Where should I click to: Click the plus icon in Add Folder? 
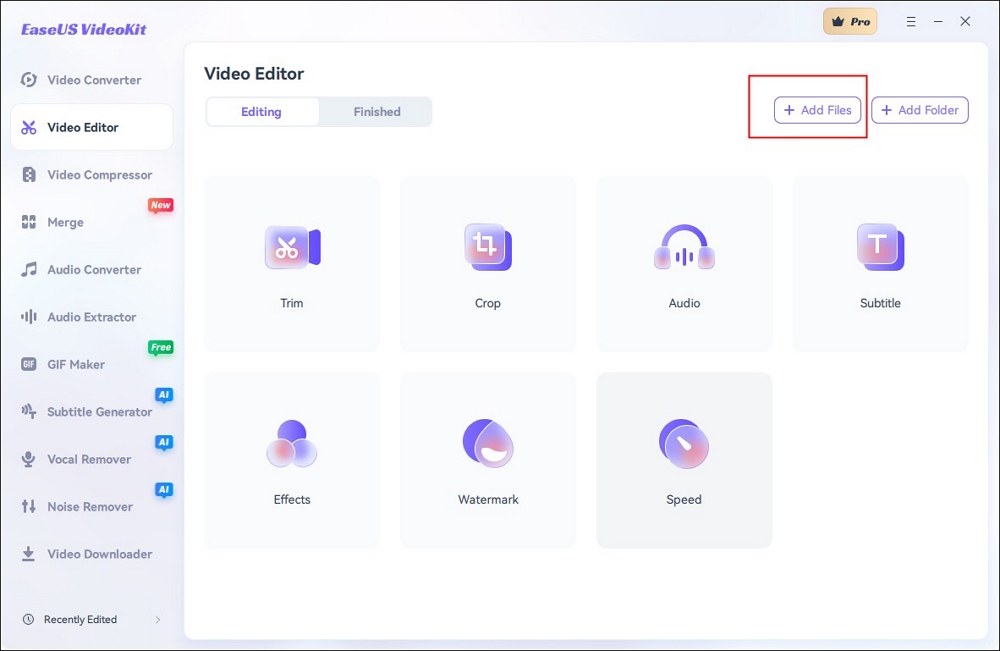(886, 110)
